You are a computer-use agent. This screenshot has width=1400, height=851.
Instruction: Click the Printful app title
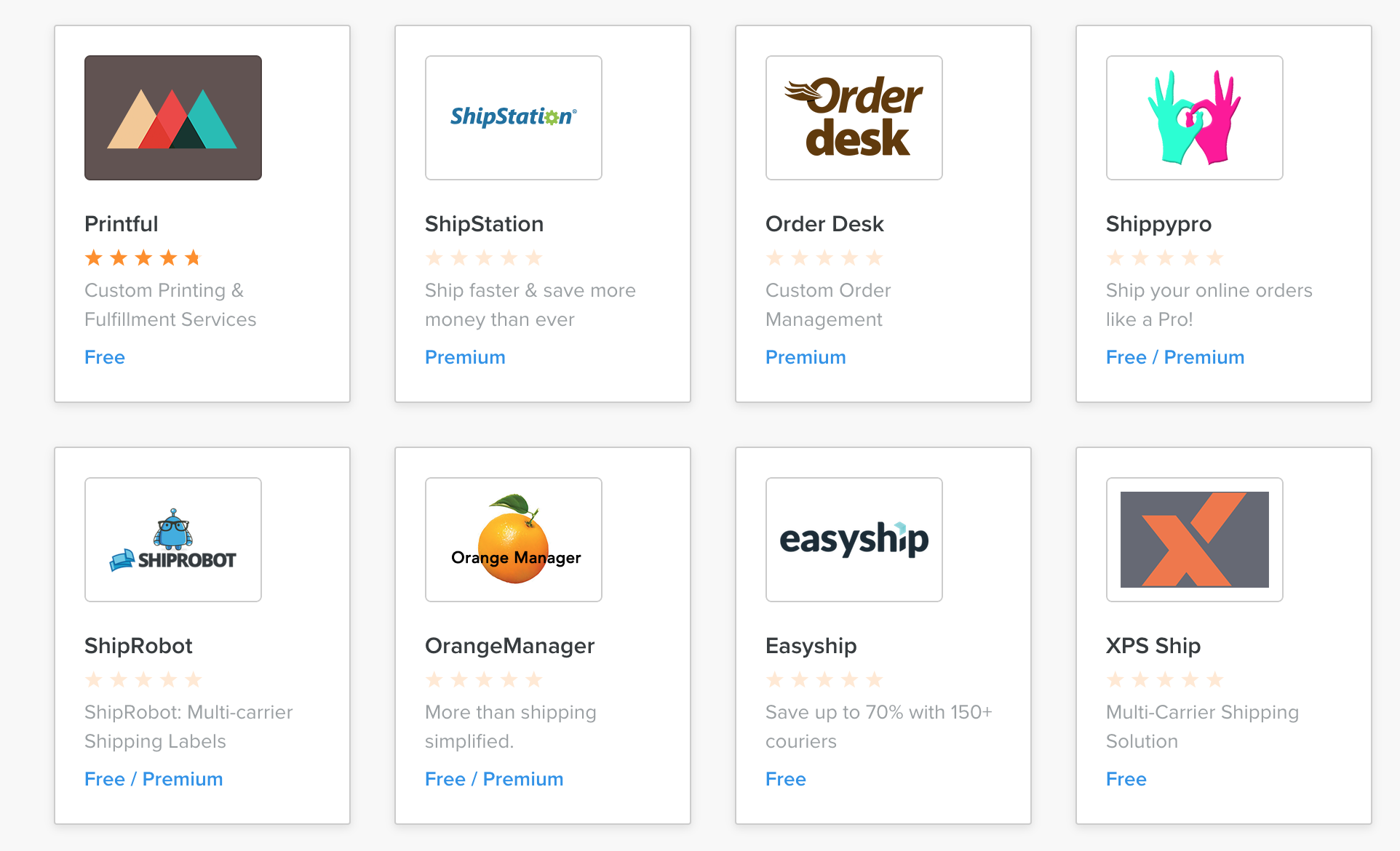[x=122, y=224]
